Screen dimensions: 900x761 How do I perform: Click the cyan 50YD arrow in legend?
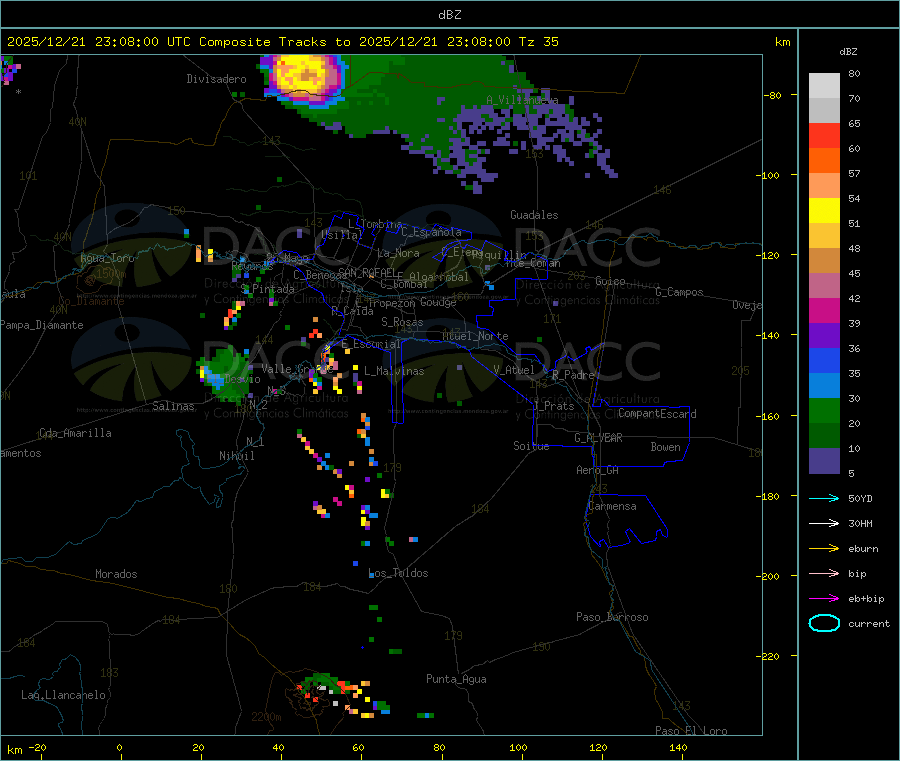pos(824,498)
